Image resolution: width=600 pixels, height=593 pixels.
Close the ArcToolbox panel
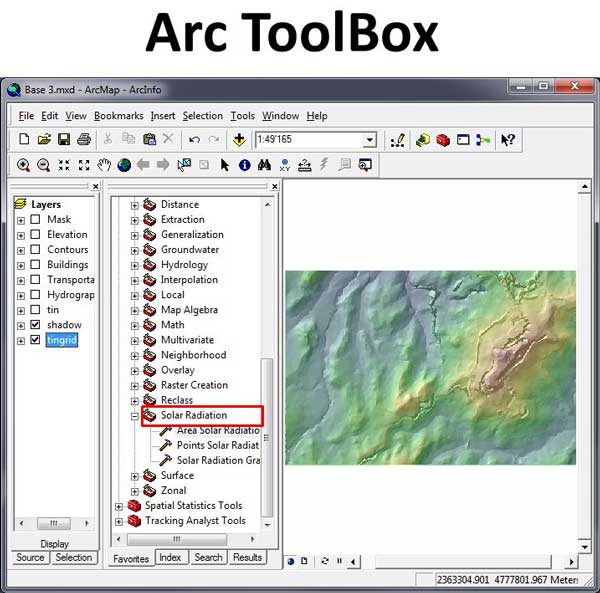click(275, 186)
